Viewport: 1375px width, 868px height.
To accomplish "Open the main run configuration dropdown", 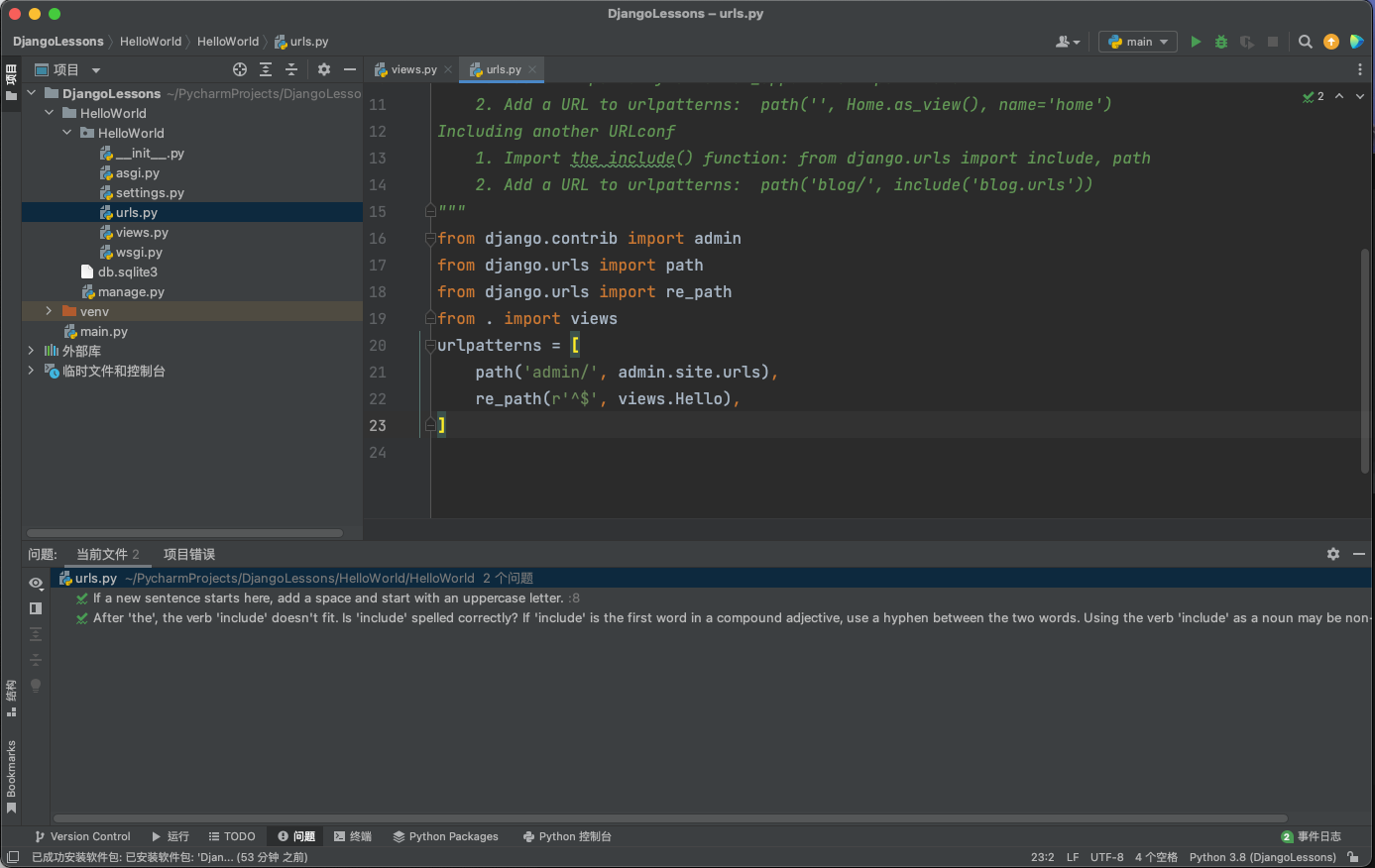I will (1138, 42).
